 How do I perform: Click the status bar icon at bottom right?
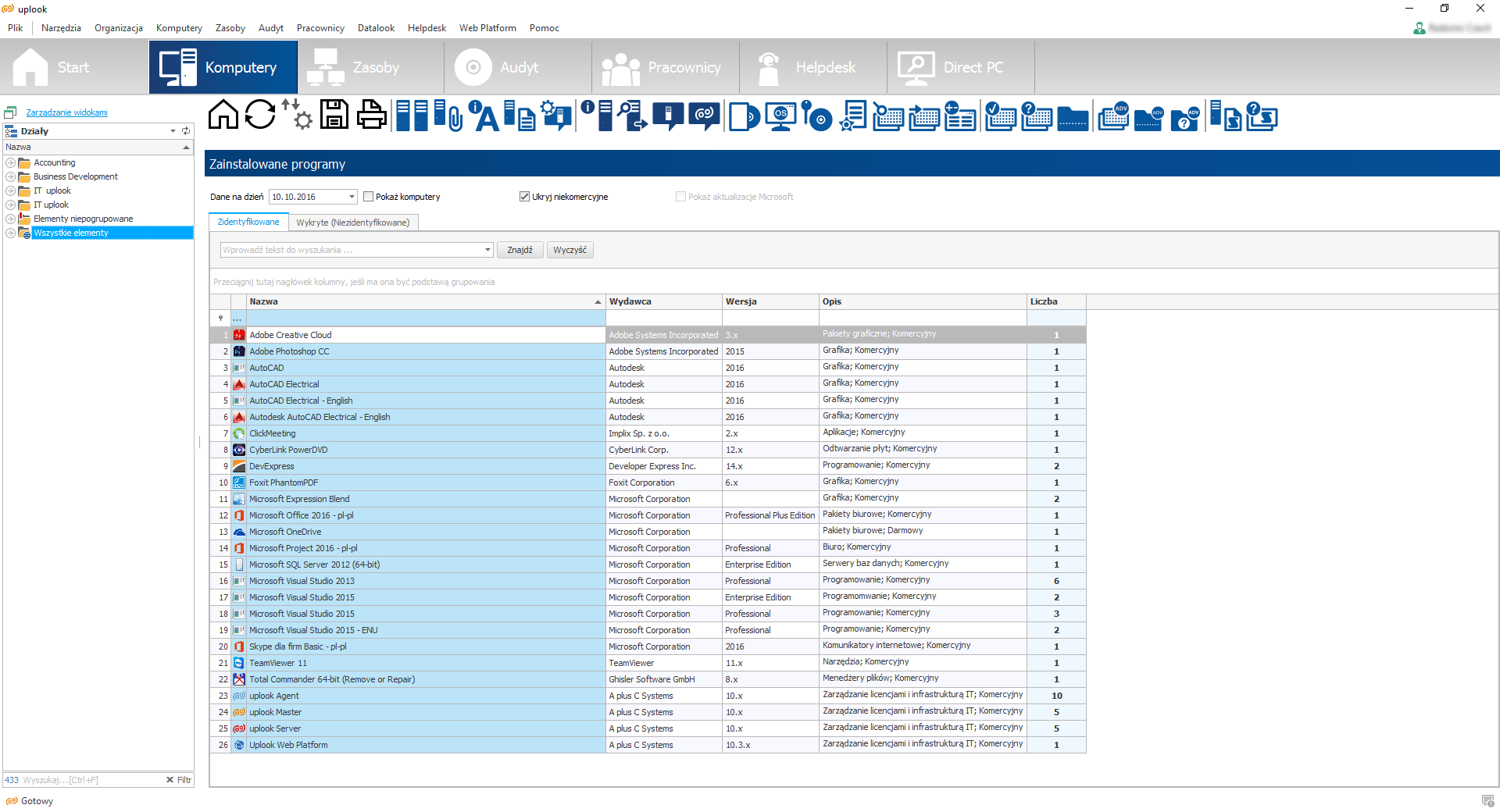(x=1488, y=801)
